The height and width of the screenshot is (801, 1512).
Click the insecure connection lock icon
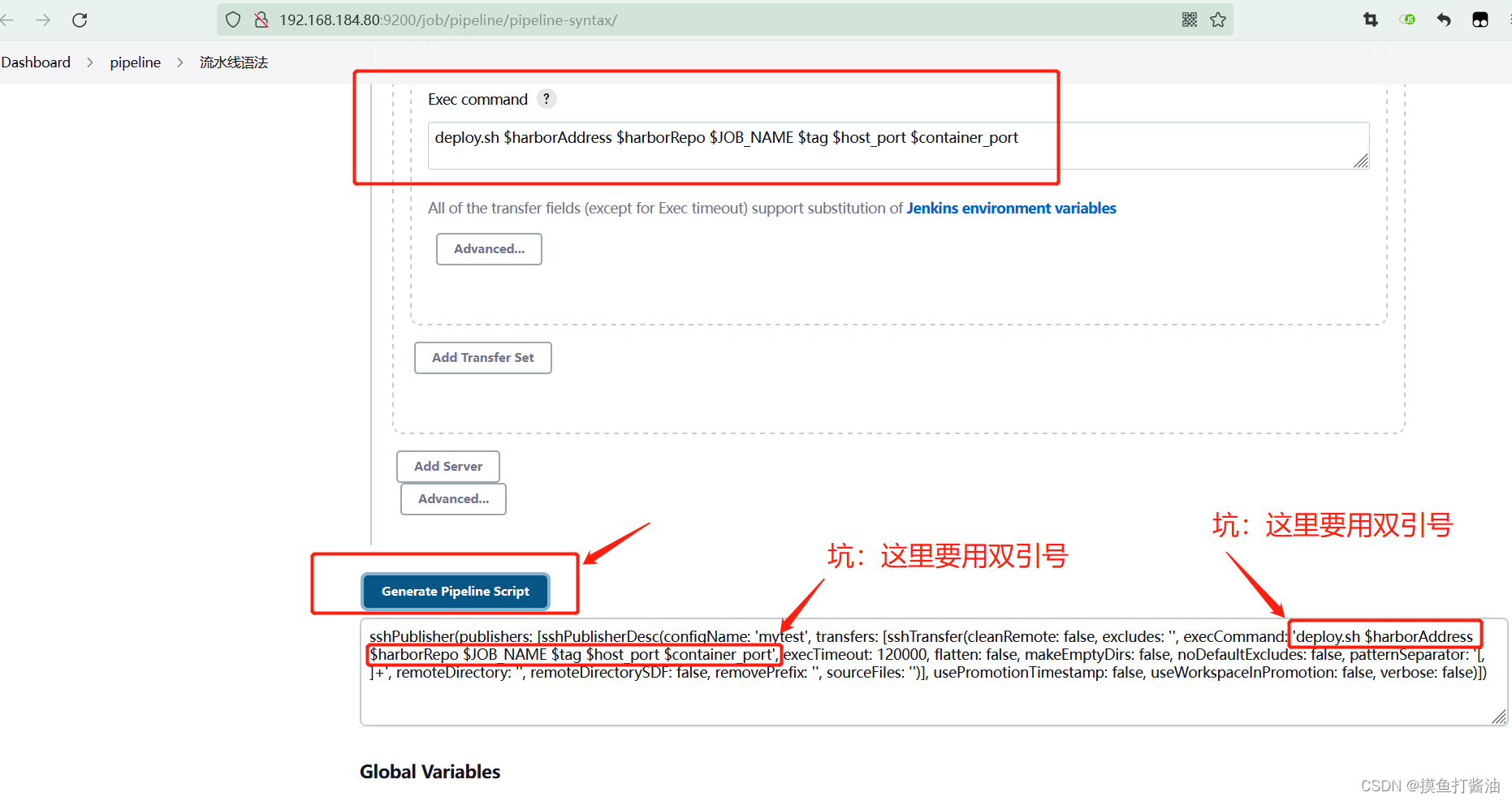point(261,20)
